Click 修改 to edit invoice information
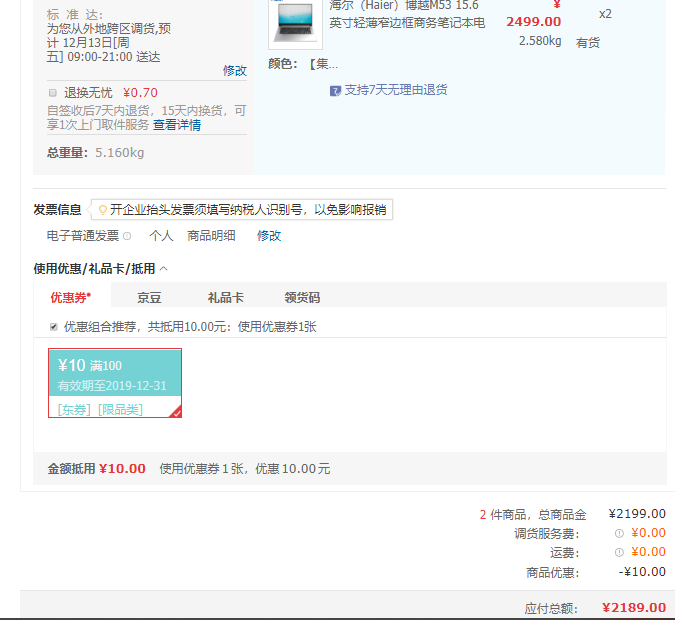 click(x=269, y=236)
